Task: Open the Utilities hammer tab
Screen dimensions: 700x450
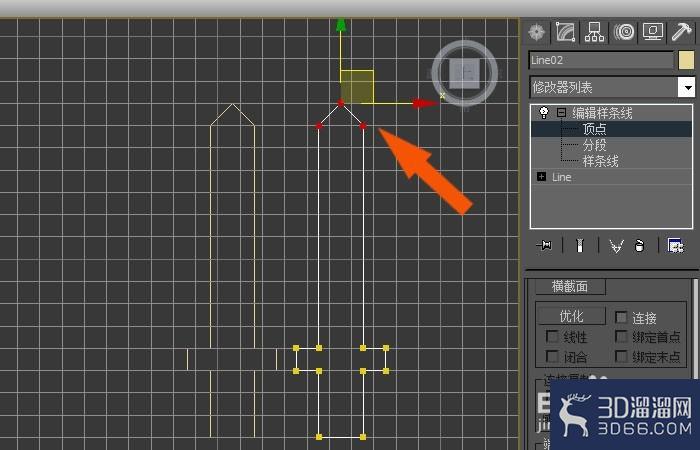Action: pyautogui.click(x=681, y=32)
